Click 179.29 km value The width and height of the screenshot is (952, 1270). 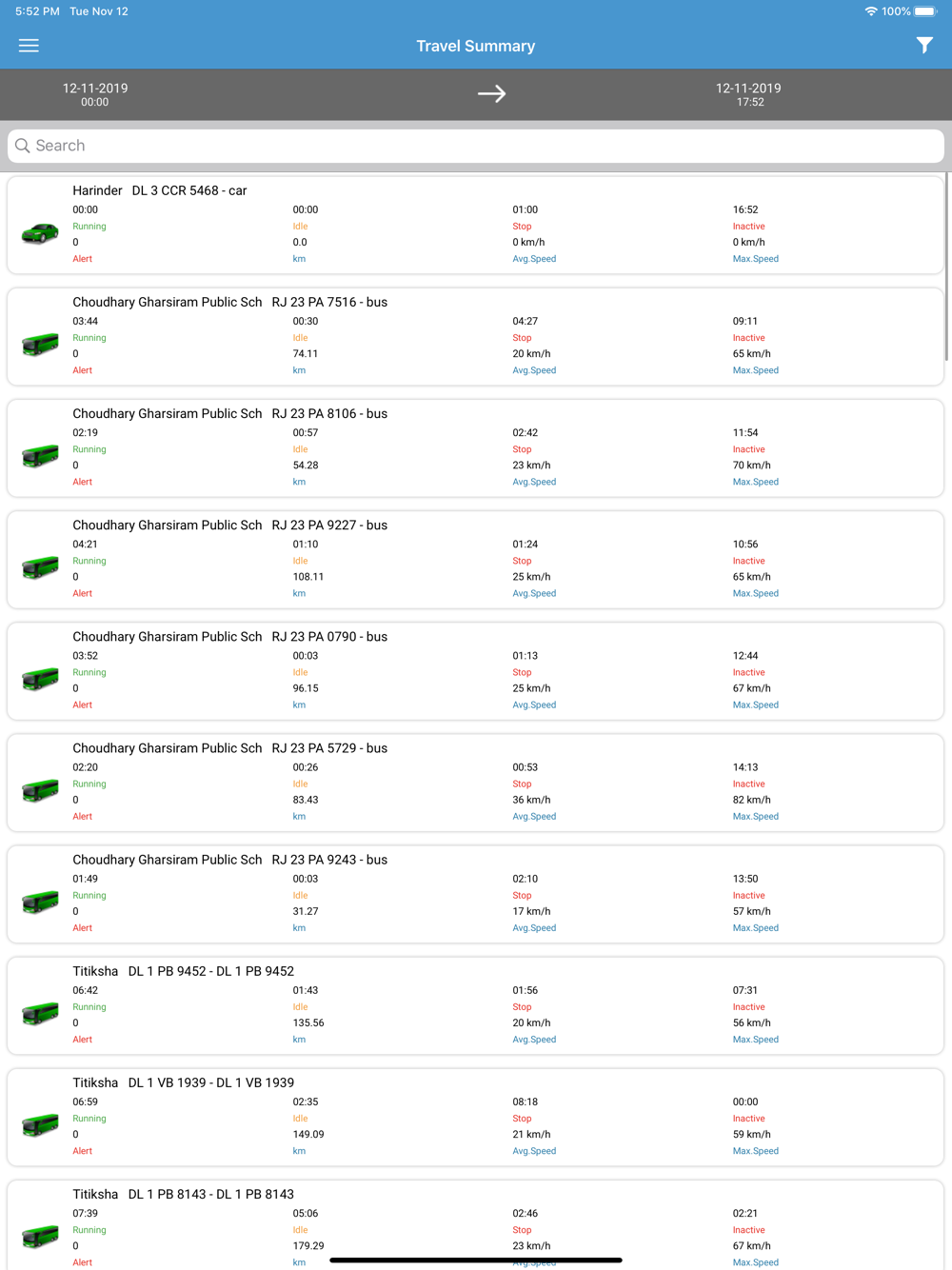point(308,1245)
